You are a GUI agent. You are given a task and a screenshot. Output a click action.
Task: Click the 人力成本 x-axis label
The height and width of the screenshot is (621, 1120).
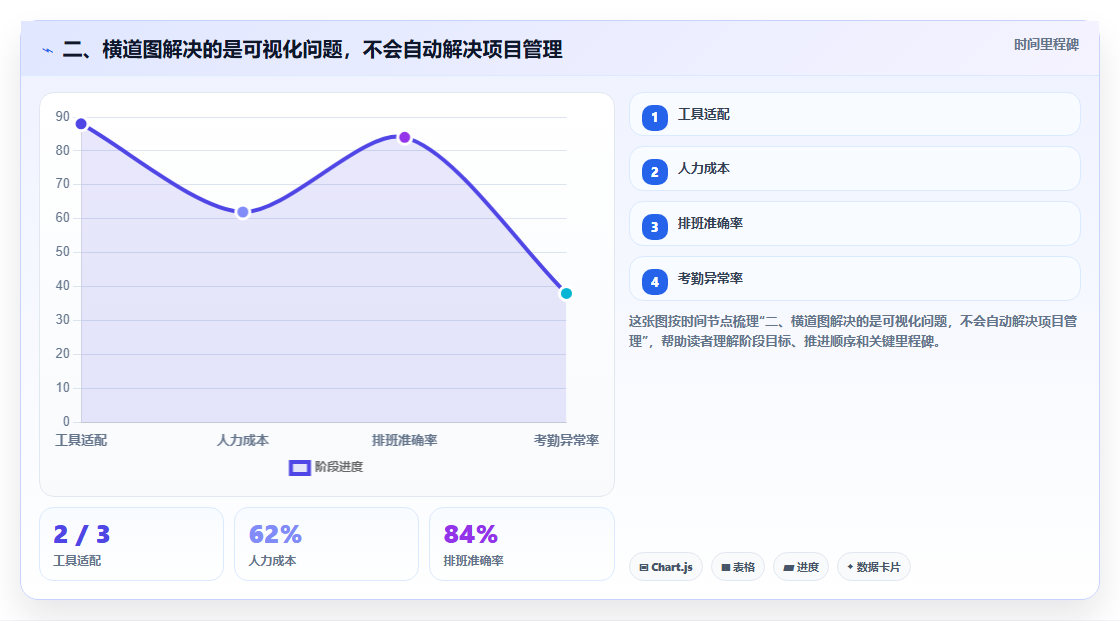point(243,440)
